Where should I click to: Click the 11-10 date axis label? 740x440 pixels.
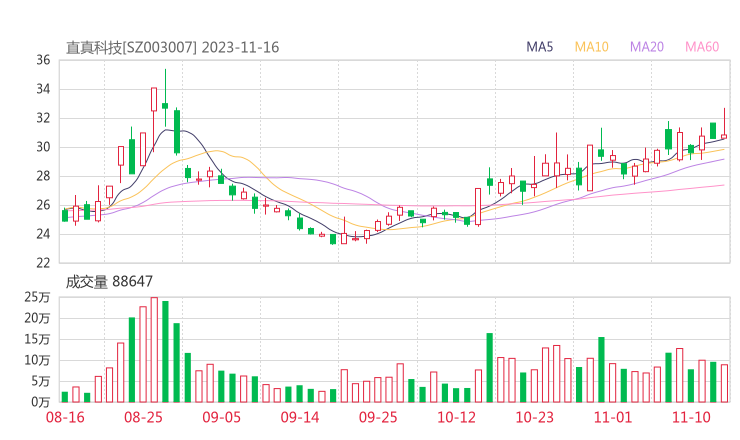[x=691, y=417]
